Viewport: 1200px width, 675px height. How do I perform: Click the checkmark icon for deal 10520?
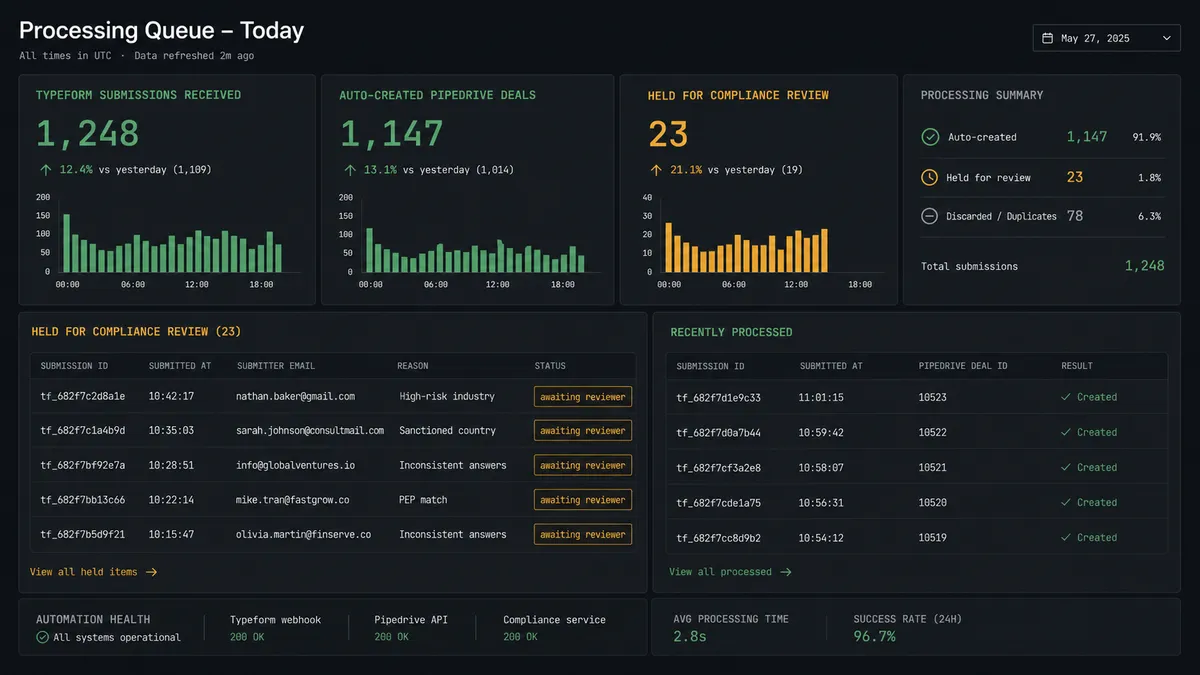click(1067, 502)
